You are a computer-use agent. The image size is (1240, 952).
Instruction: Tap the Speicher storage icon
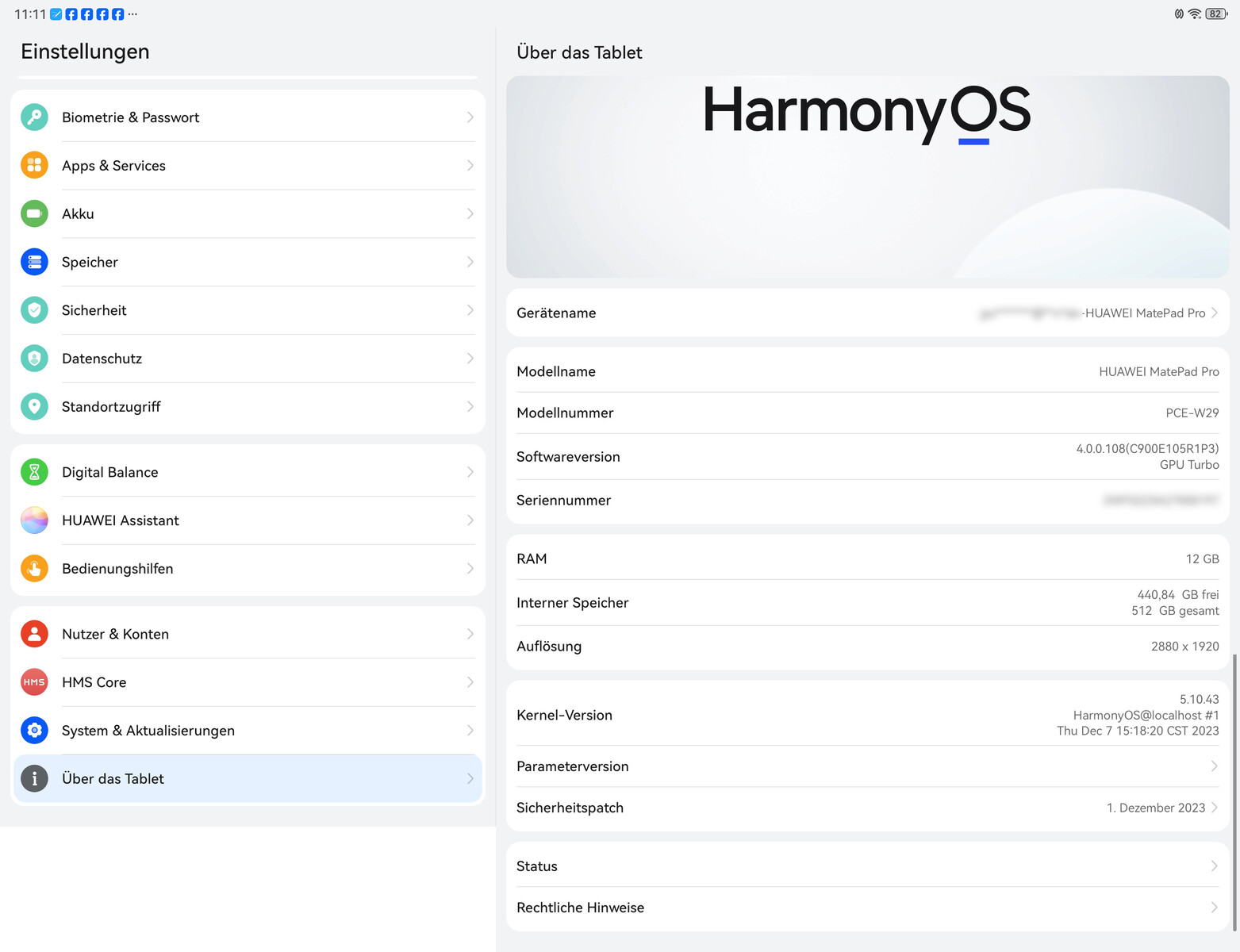[x=34, y=262]
